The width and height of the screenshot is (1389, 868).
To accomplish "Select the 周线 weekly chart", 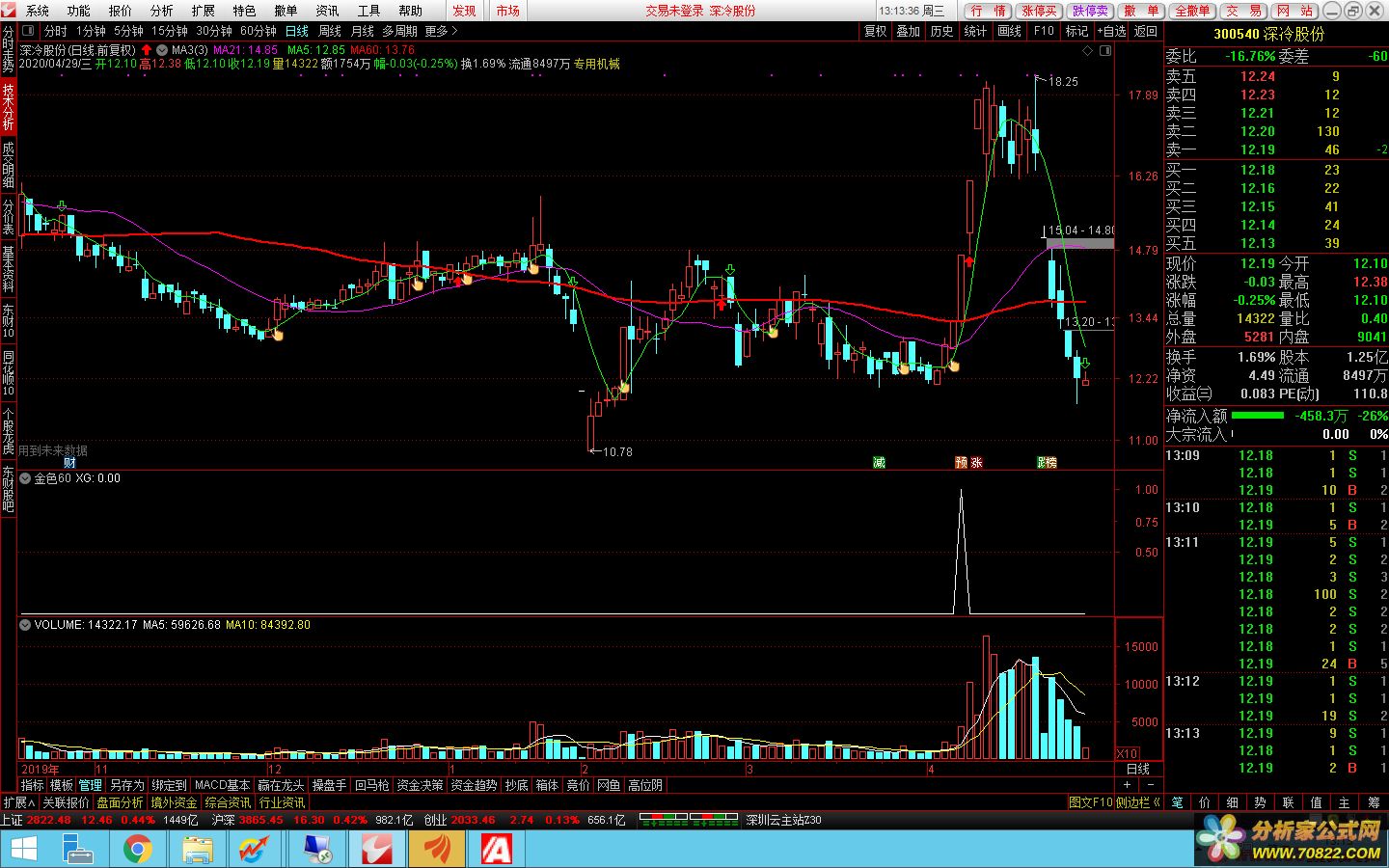I will (x=330, y=31).
